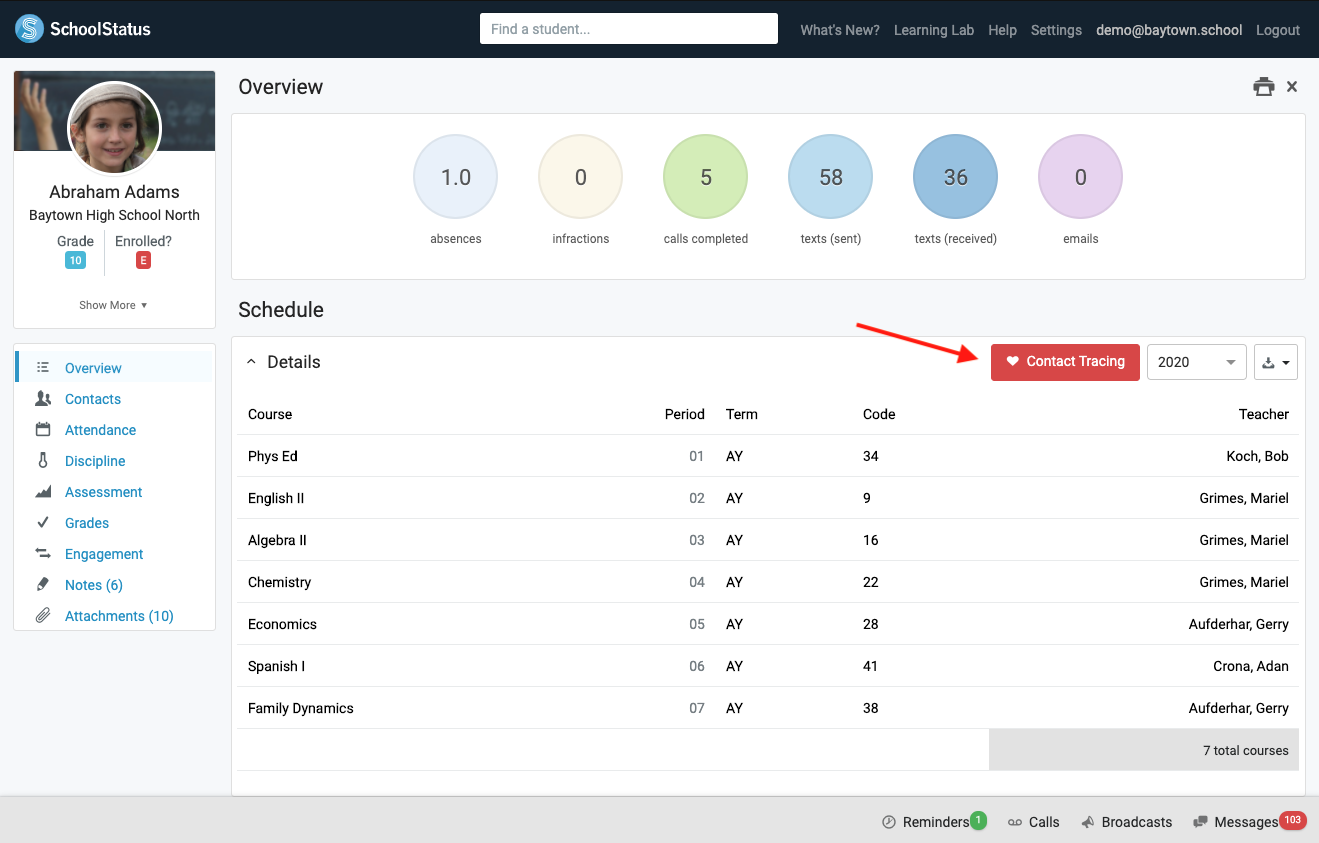Click the calls completed circle
This screenshot has height=843, width=1319.
click(x=705, y=177)
